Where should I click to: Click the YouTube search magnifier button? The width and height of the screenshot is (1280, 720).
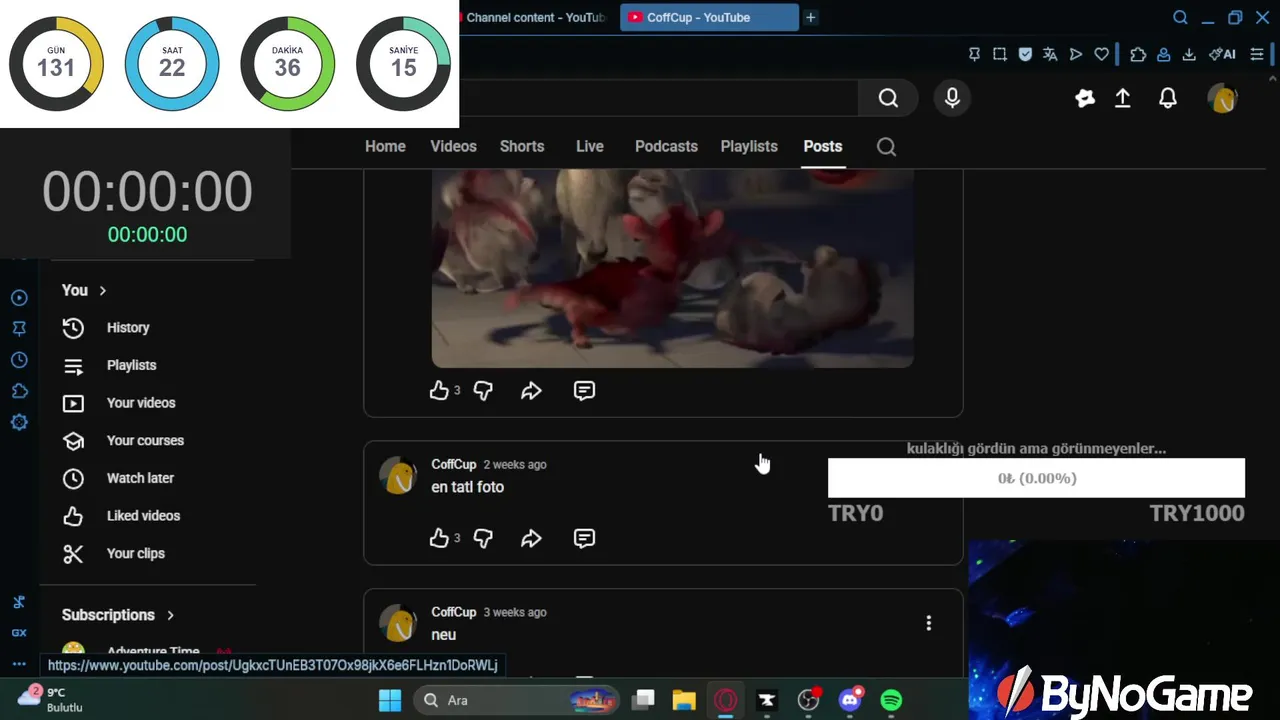(888, 98)
